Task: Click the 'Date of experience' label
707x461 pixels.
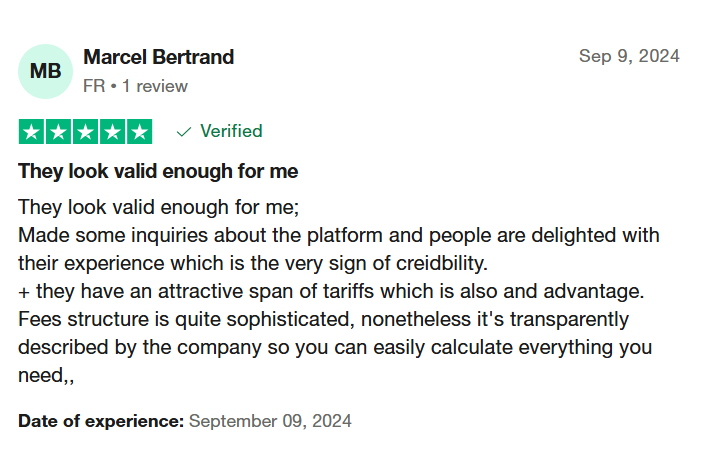Action: 101,421
